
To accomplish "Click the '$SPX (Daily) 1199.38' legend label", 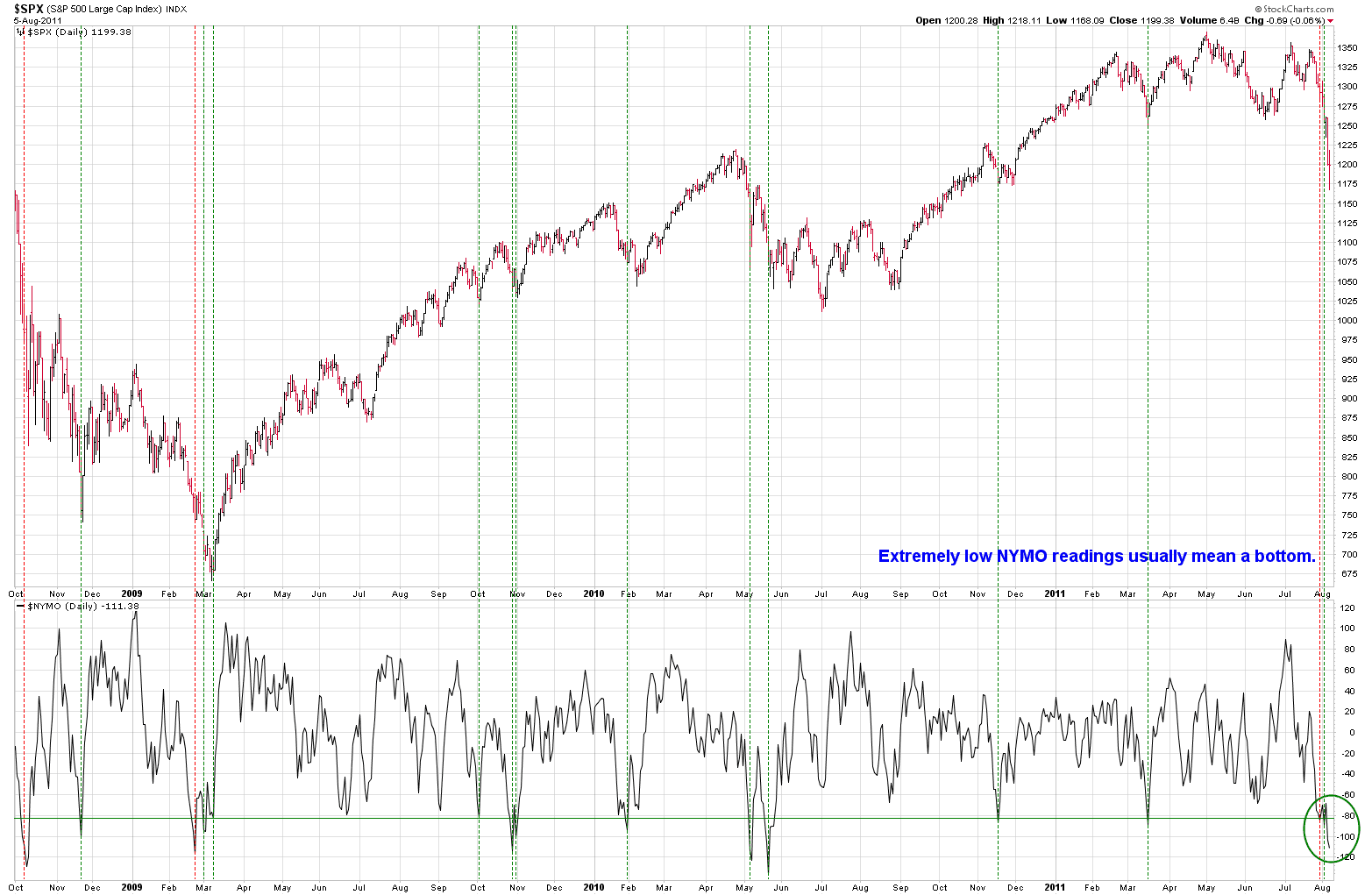I will click(x=80, y=32).
